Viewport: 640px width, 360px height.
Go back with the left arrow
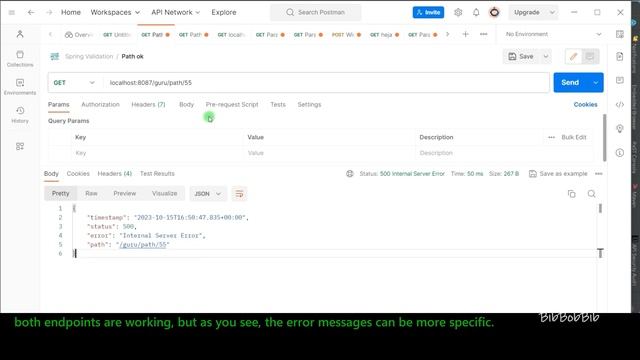31,13
